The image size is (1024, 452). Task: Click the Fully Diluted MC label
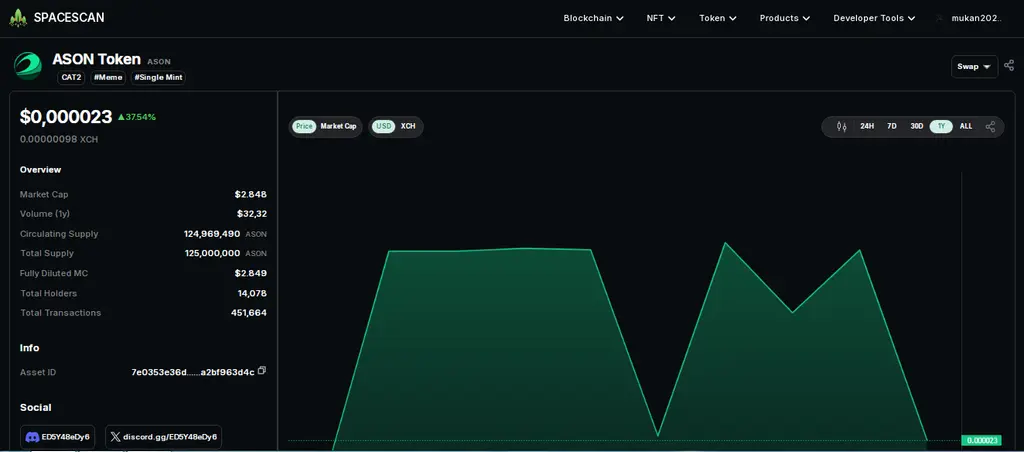pos(54,273)
